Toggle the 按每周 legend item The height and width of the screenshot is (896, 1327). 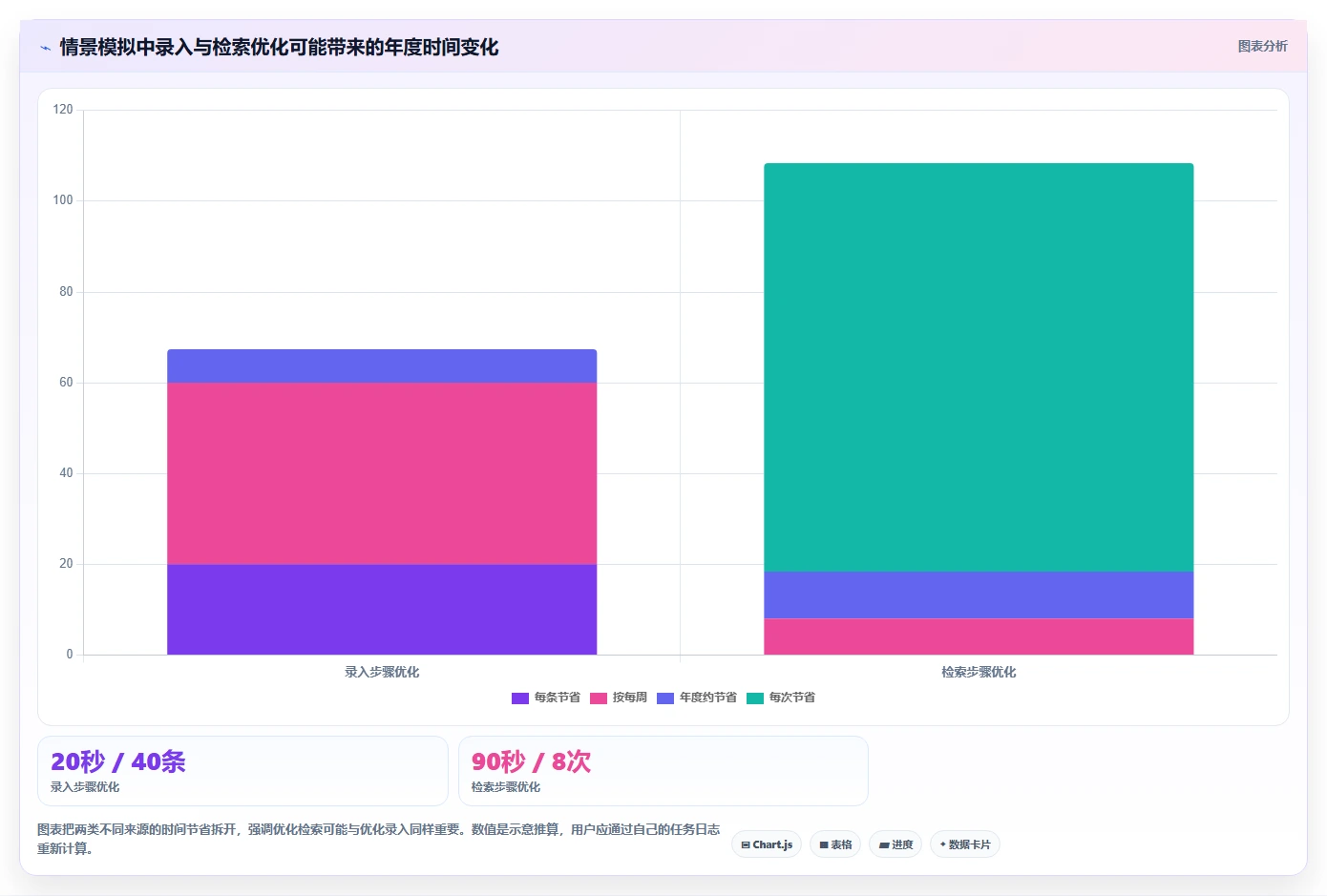click(619, 698)
